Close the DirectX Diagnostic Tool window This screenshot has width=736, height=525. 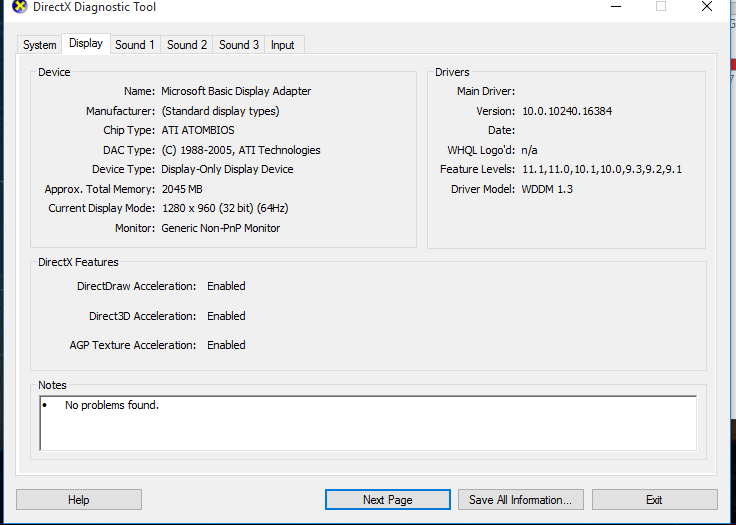click(707, 7)
